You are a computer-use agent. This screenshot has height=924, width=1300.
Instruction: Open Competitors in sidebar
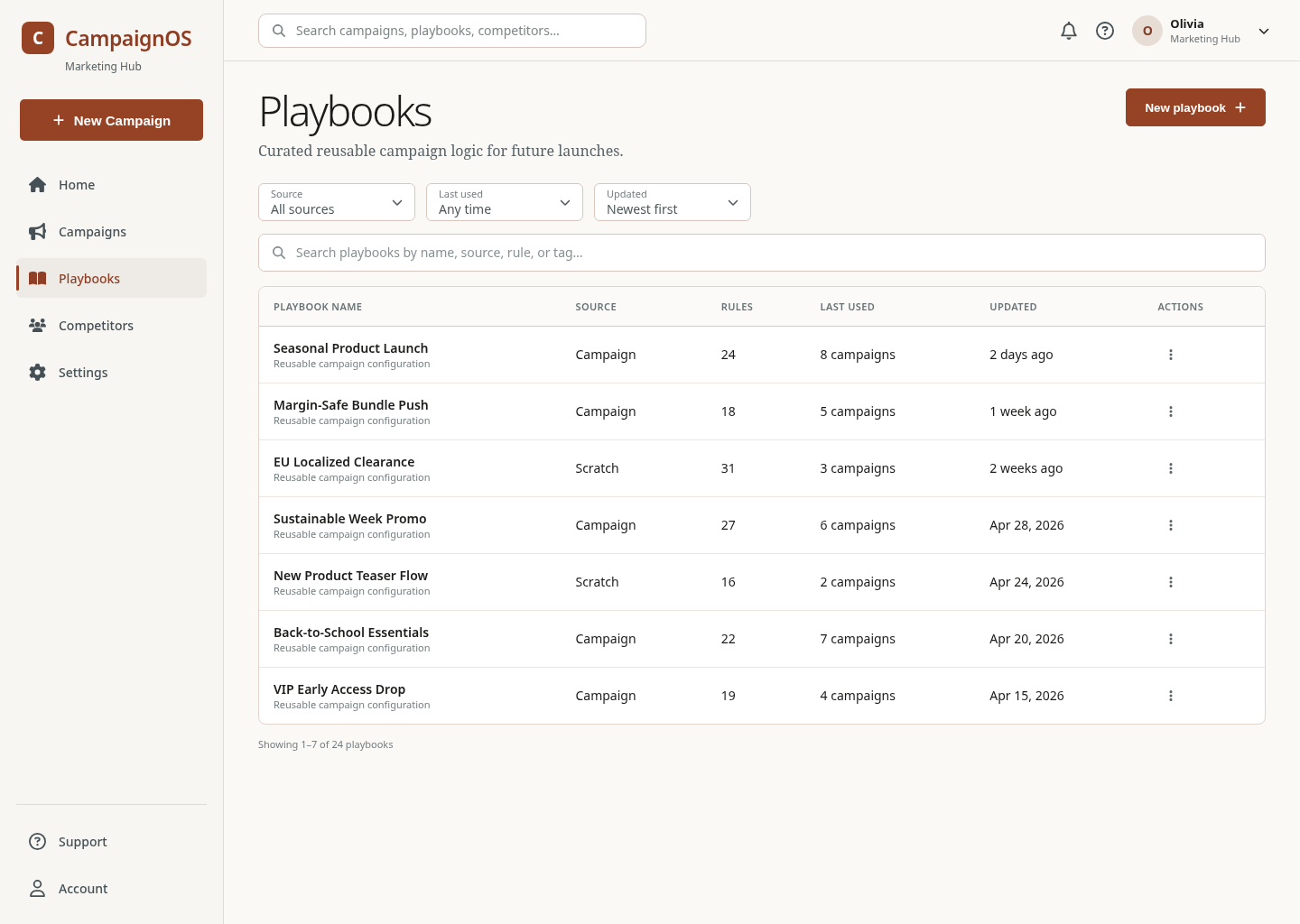111,326
